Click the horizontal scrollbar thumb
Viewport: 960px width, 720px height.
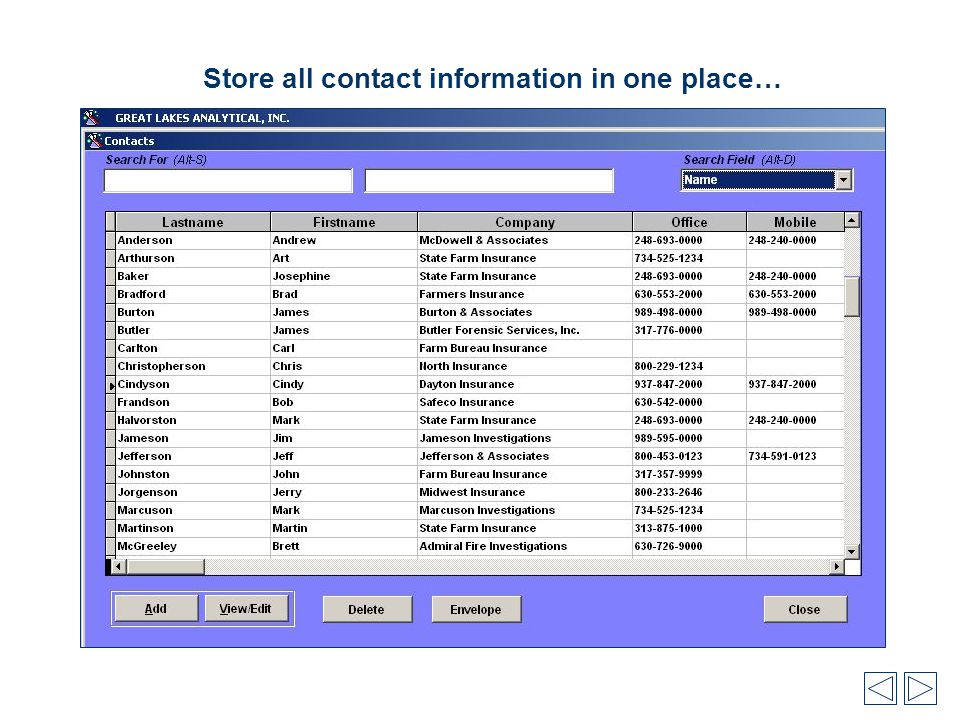point(165,566)
